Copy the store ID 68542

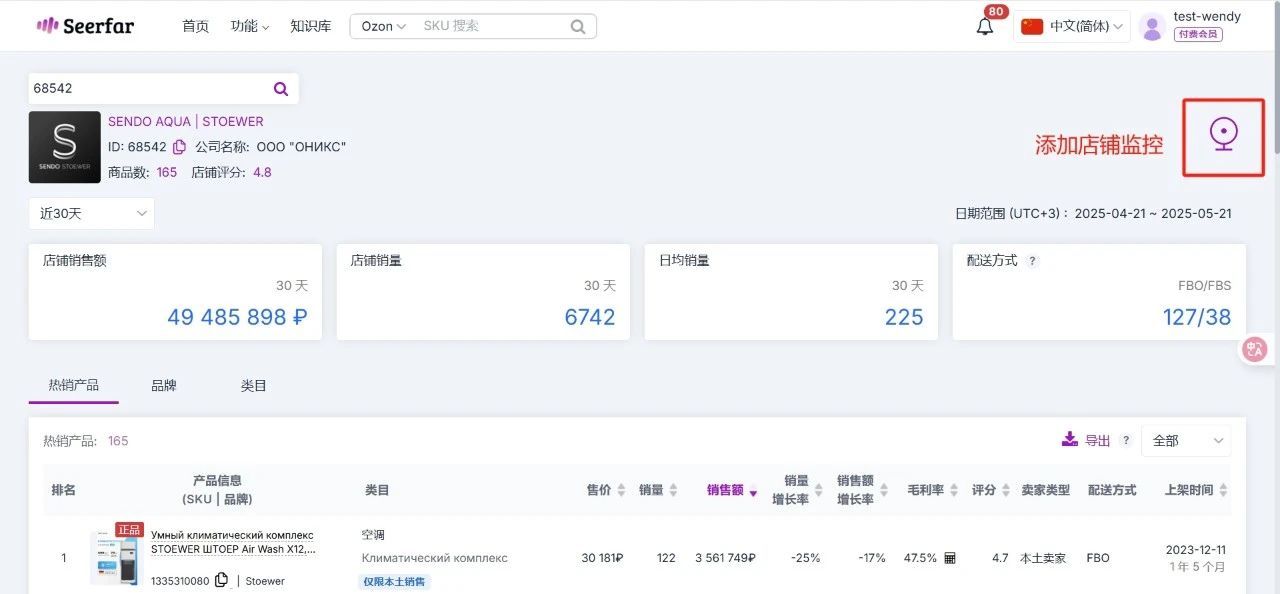pos(179,147)
